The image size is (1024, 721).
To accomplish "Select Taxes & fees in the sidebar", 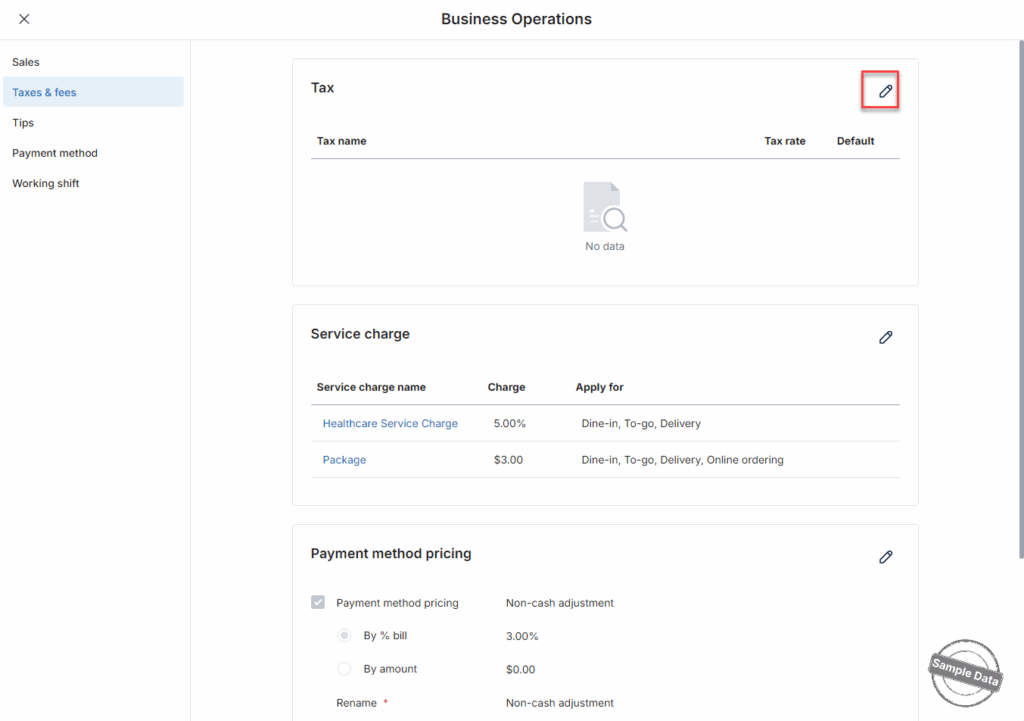I will coord(44,92).
